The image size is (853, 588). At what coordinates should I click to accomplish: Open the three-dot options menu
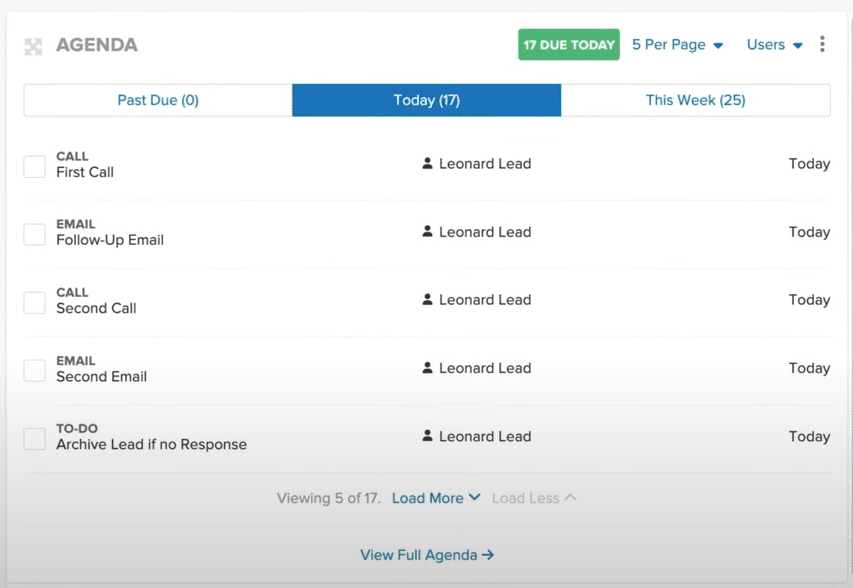(822, 45)
